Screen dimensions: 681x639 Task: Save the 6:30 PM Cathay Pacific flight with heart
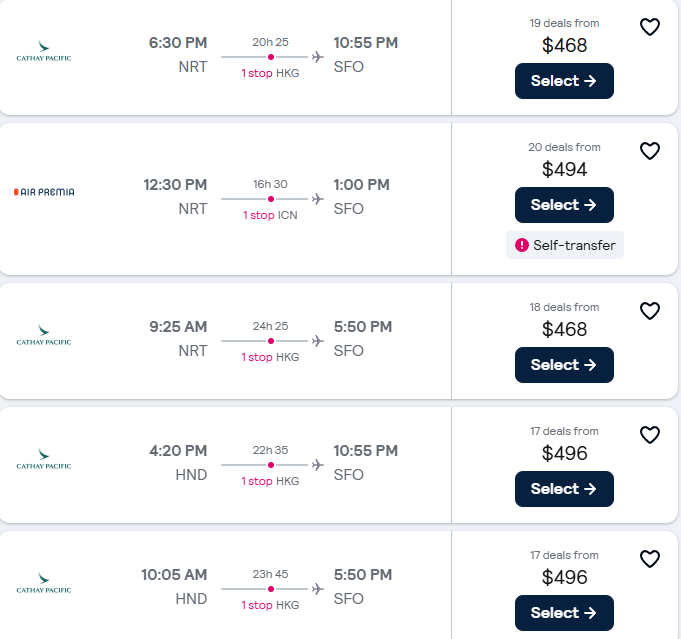coord(650,27)
